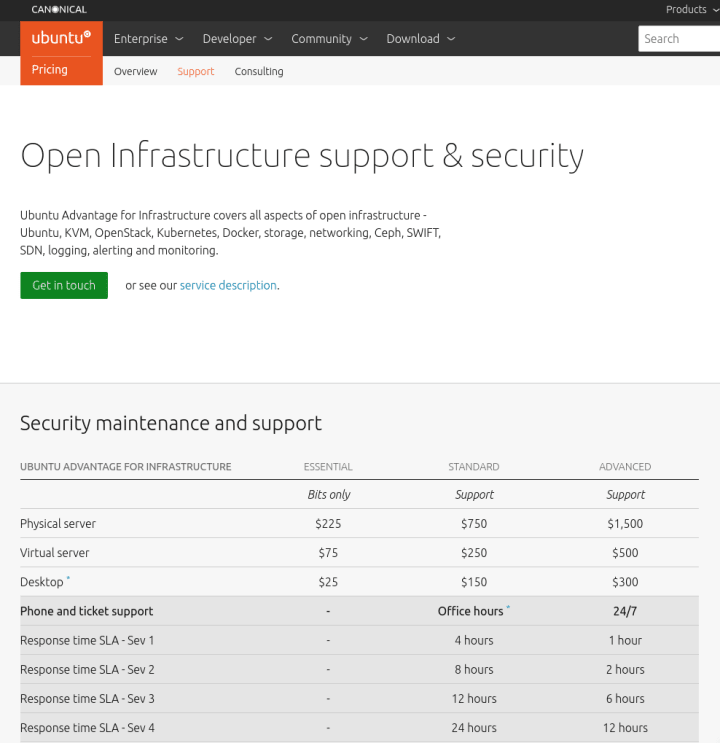The image size is (720, 743).
Task: Click the Bits only cell
Action: (328, 495)
